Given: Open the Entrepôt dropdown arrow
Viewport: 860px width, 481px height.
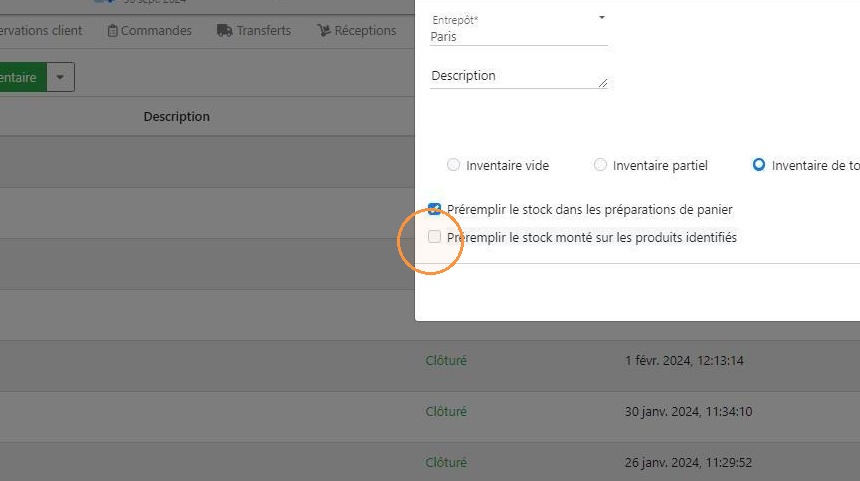Looking at the screenshot, I should [x=602, y=18].
